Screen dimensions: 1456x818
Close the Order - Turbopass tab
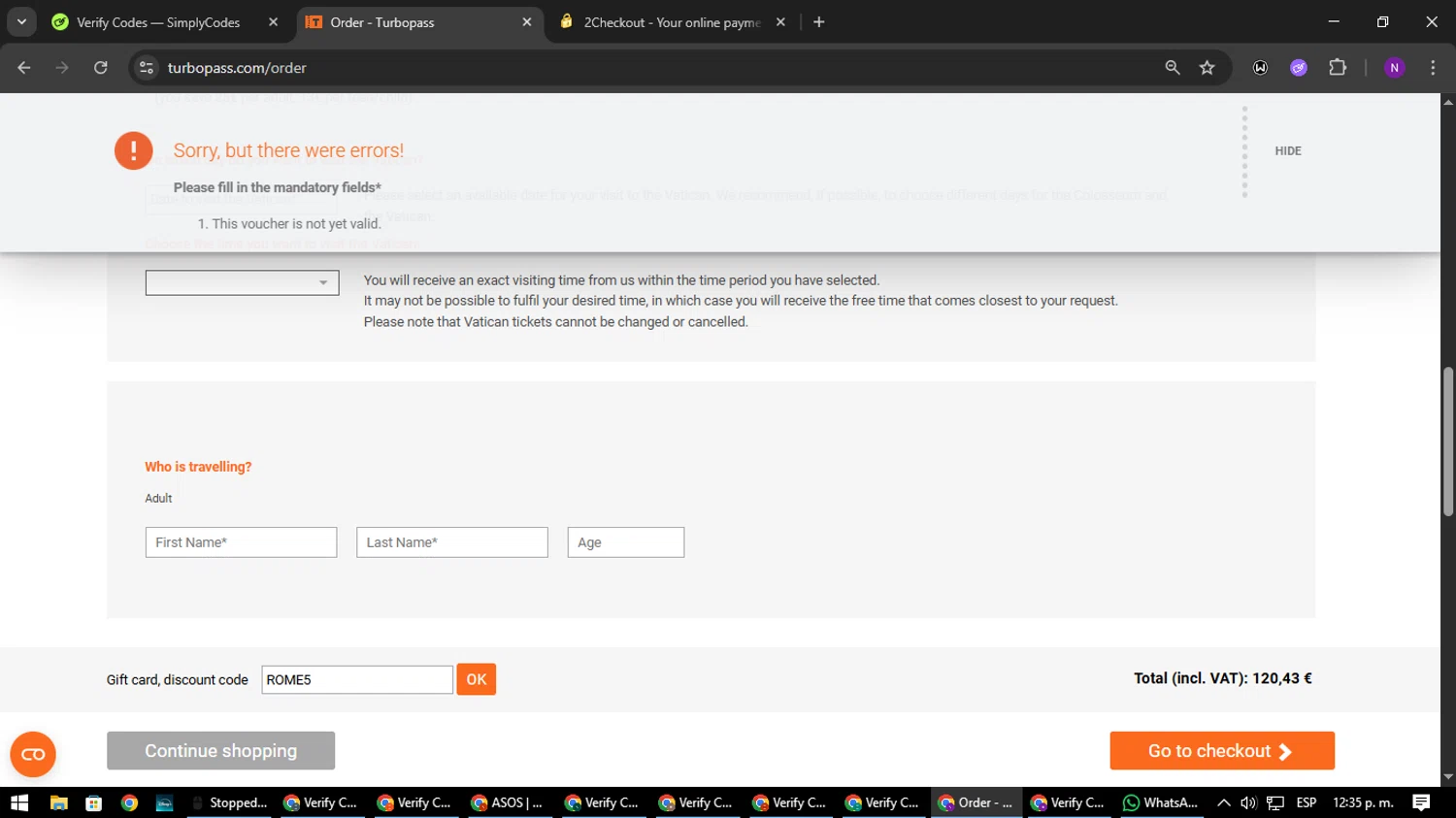(x=527, y=22)
